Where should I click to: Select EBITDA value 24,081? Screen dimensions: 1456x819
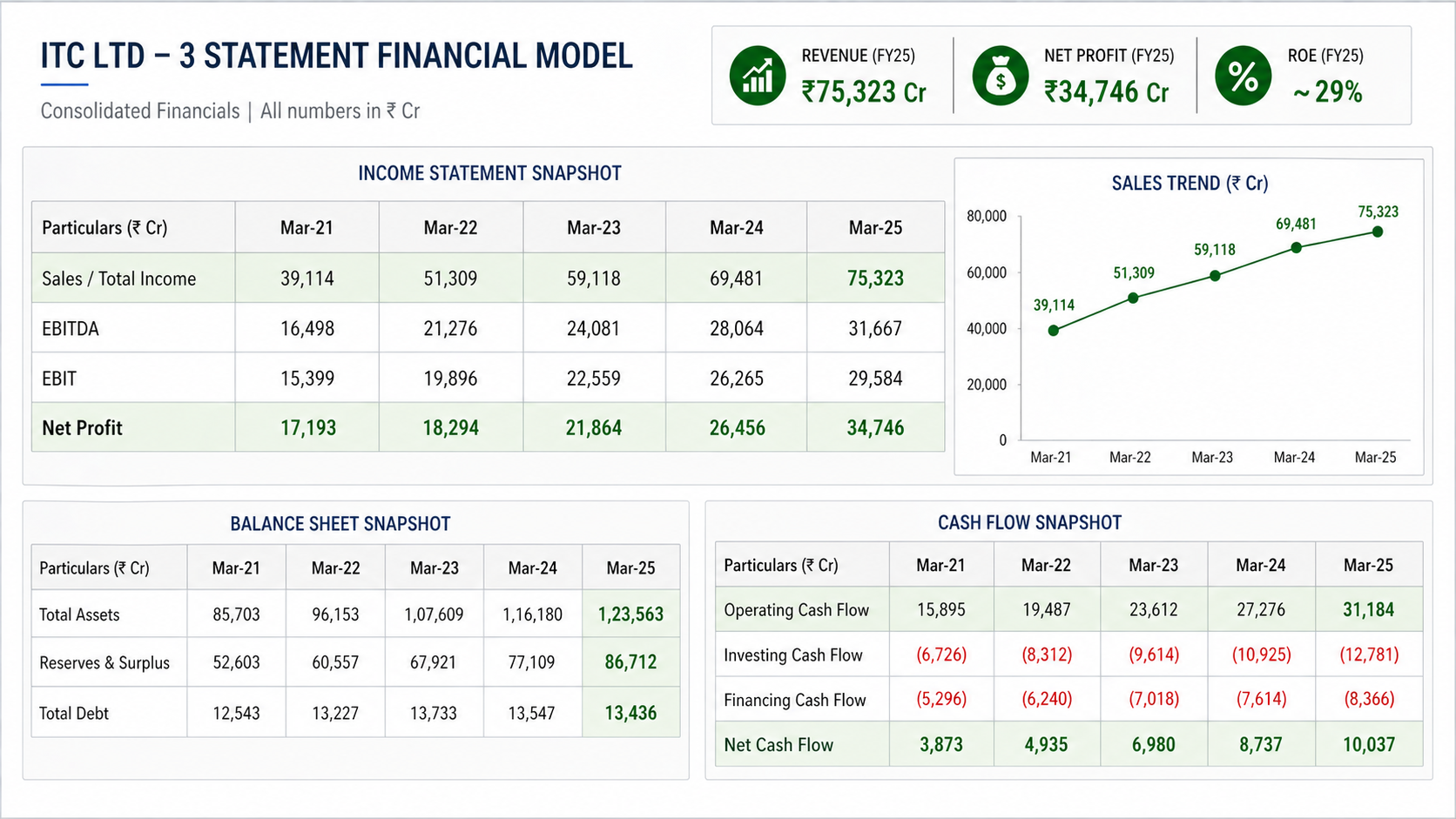pyautogui.click(x=594, y=329)
